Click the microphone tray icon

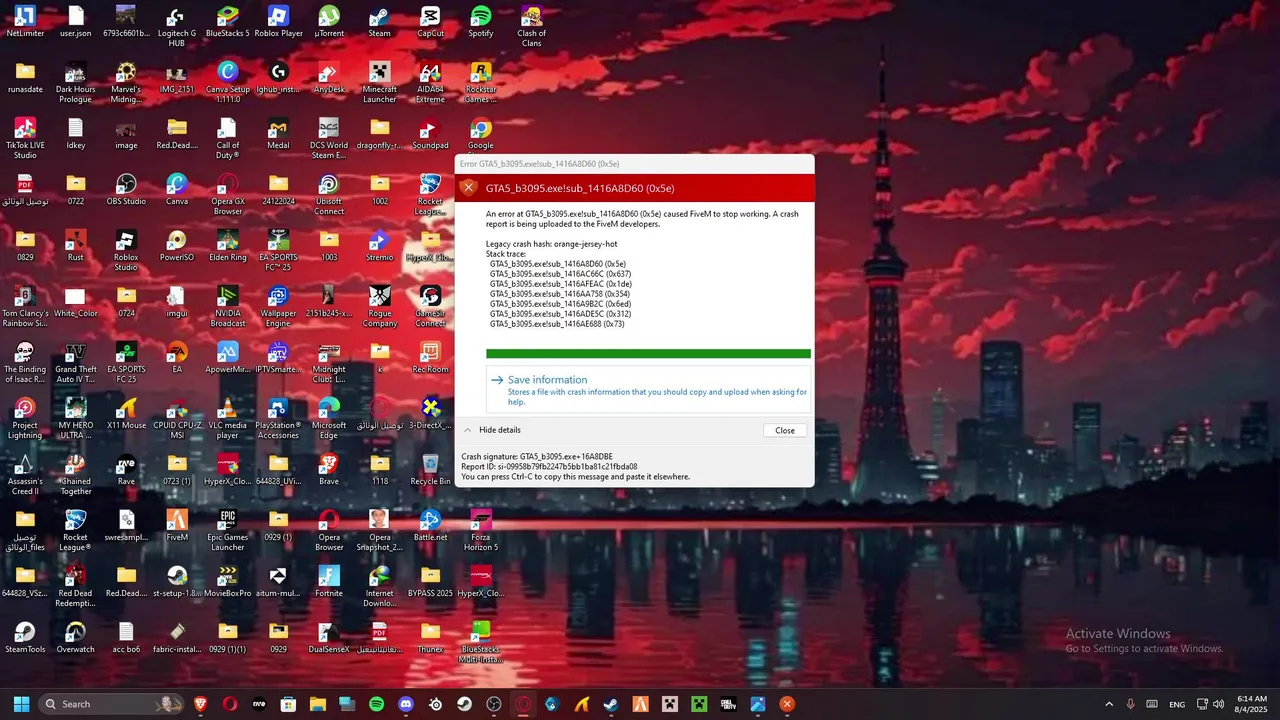point(1130,704)
